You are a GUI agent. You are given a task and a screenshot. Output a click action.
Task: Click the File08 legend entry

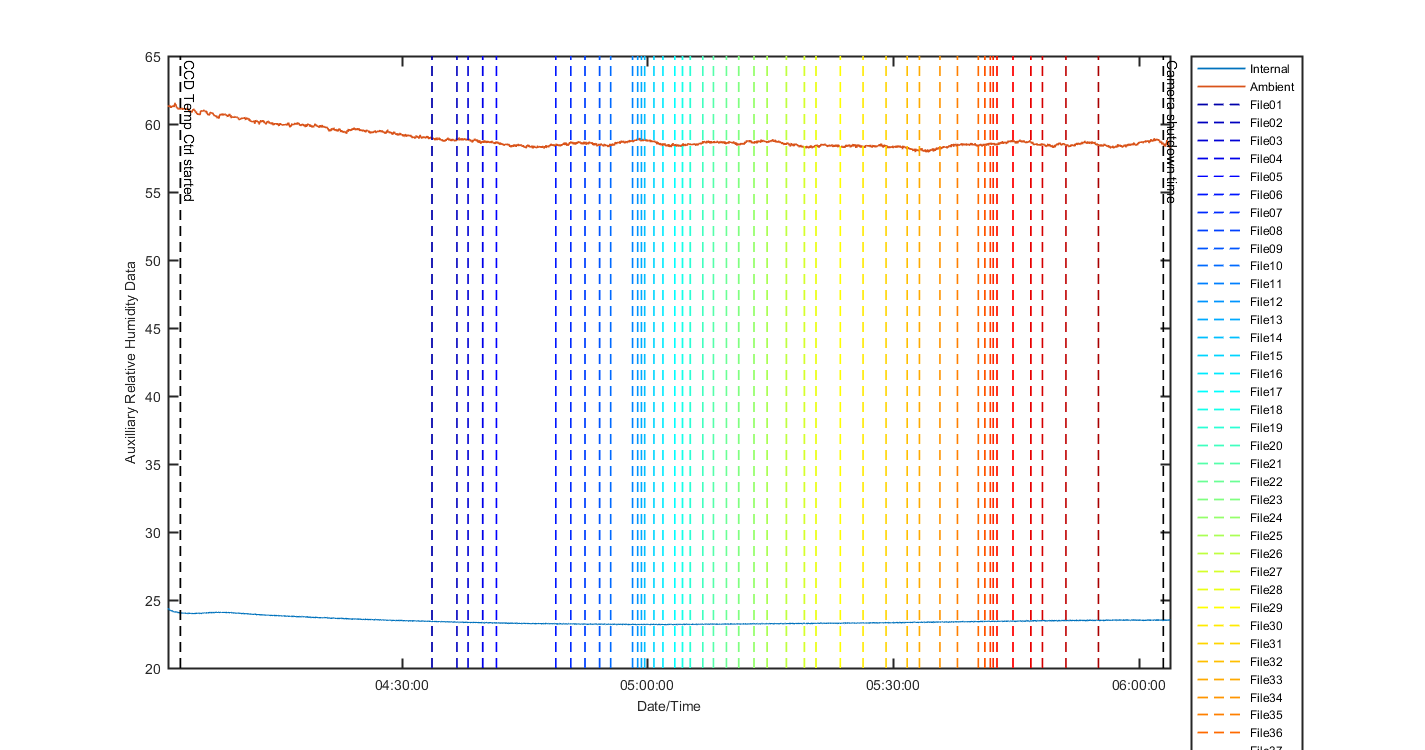(1241, 231)
